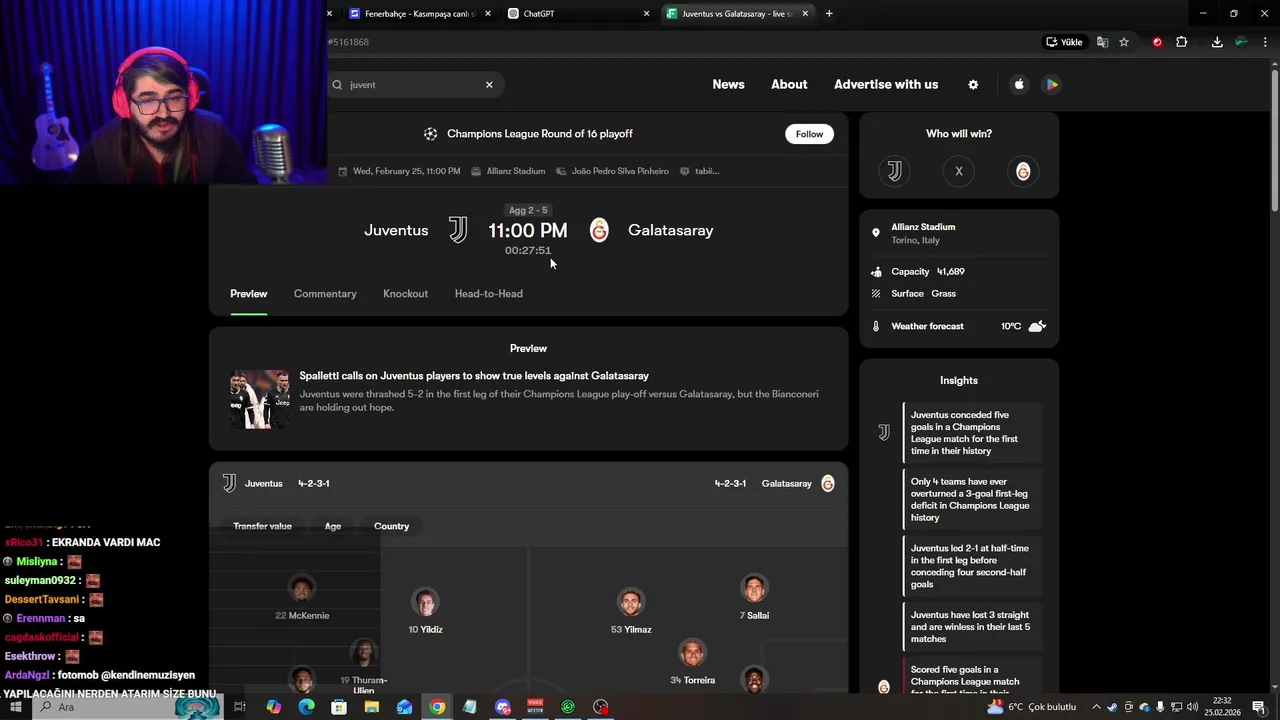Select the Country lineup filter
1280x720 pixels.
(x=391, y=526)
